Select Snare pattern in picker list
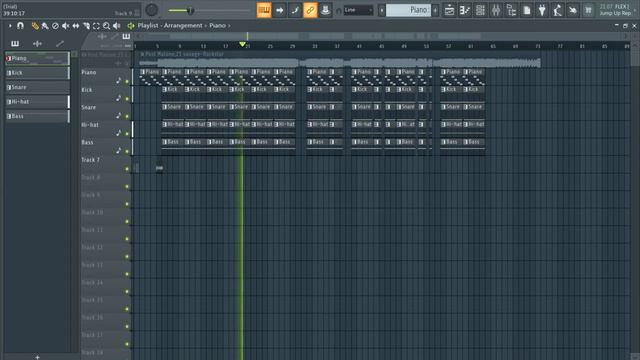Image resolution: width=640 pixels, height=360 pixels. tap(37, 87)
